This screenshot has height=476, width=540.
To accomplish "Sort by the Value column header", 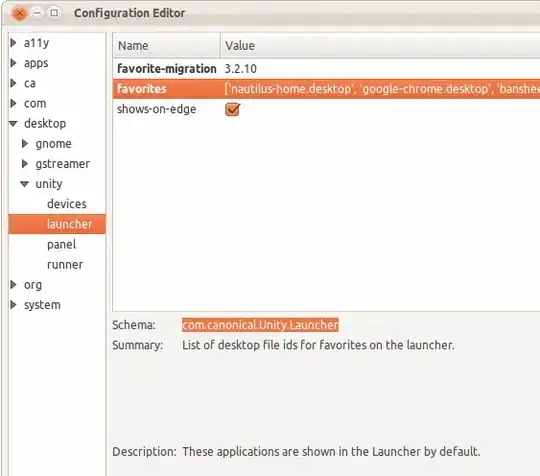I will pos(380,45).
